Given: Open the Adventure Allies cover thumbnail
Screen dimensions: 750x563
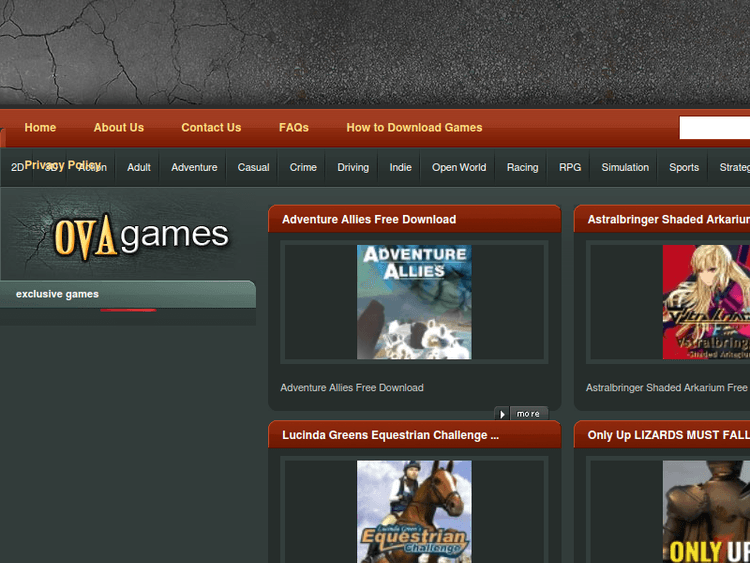Looking at the screenshot, I should pos(414,302).
